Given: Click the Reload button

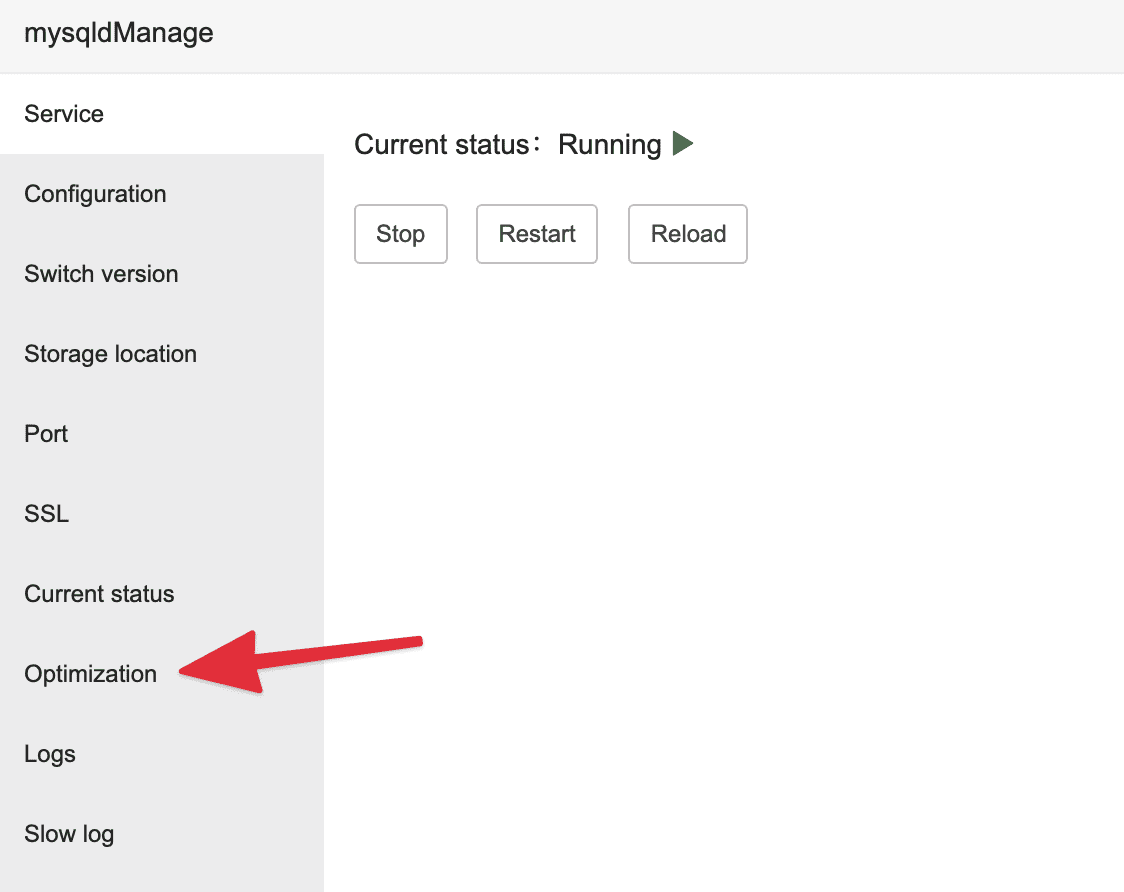Looking at the screenshot, I should coord(688,234).
